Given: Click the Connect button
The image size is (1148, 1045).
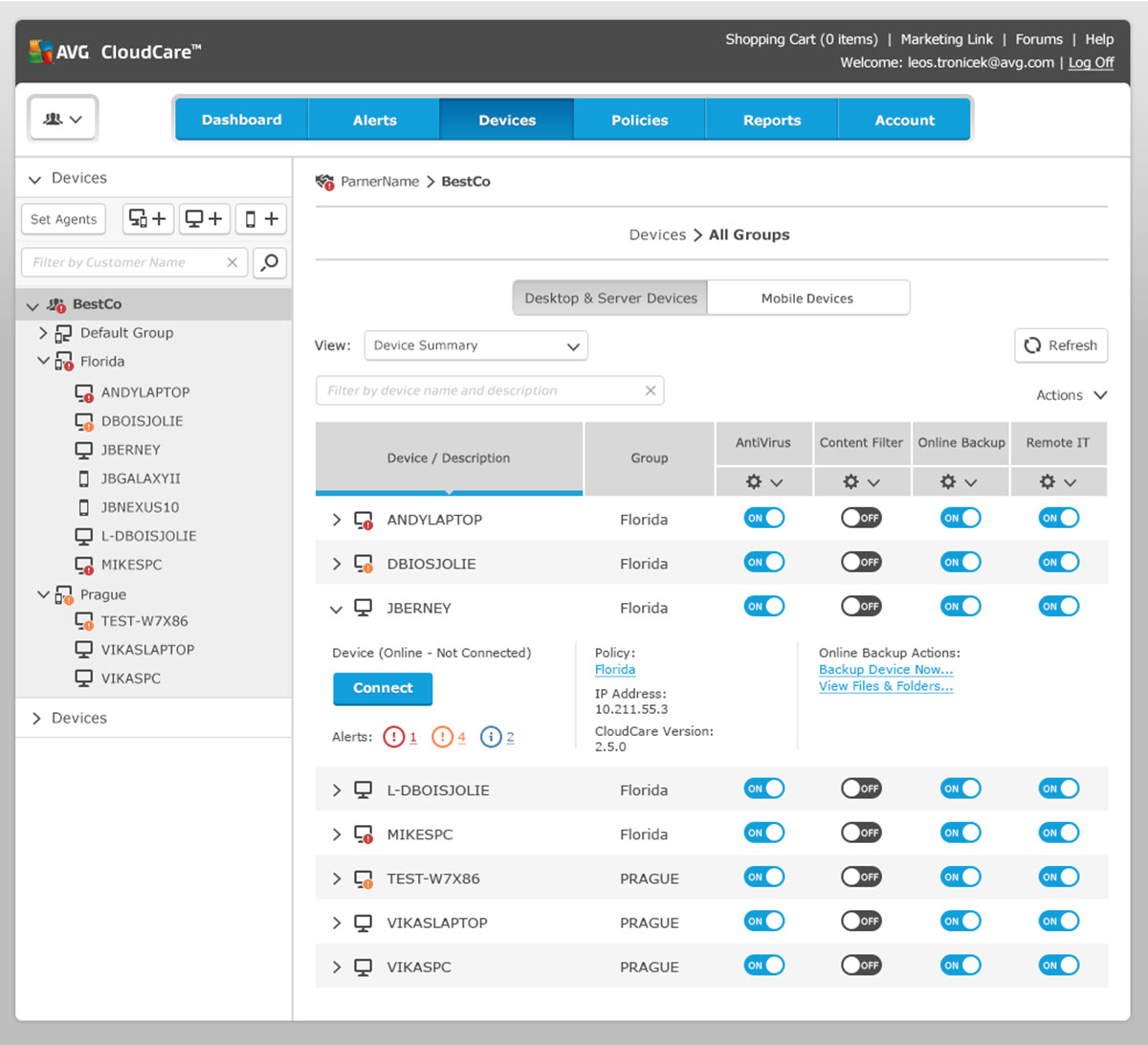Looking at the screenshot, I should [383, 688].
